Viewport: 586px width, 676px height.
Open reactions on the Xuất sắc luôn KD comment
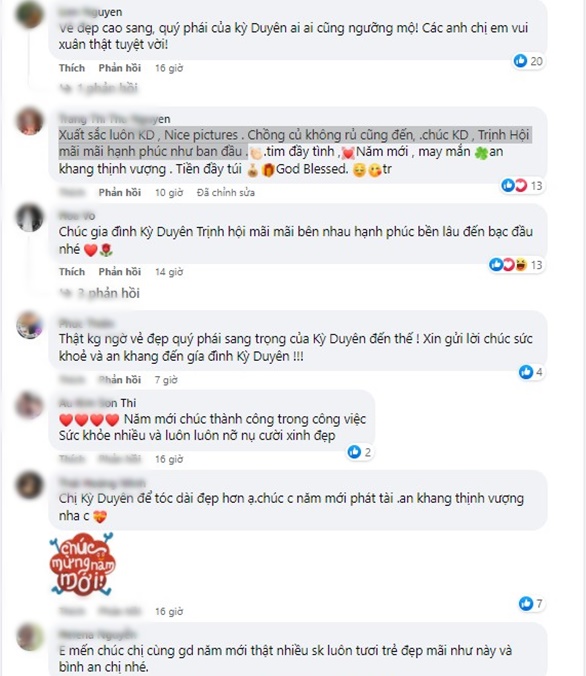click(x=522, y=186)
